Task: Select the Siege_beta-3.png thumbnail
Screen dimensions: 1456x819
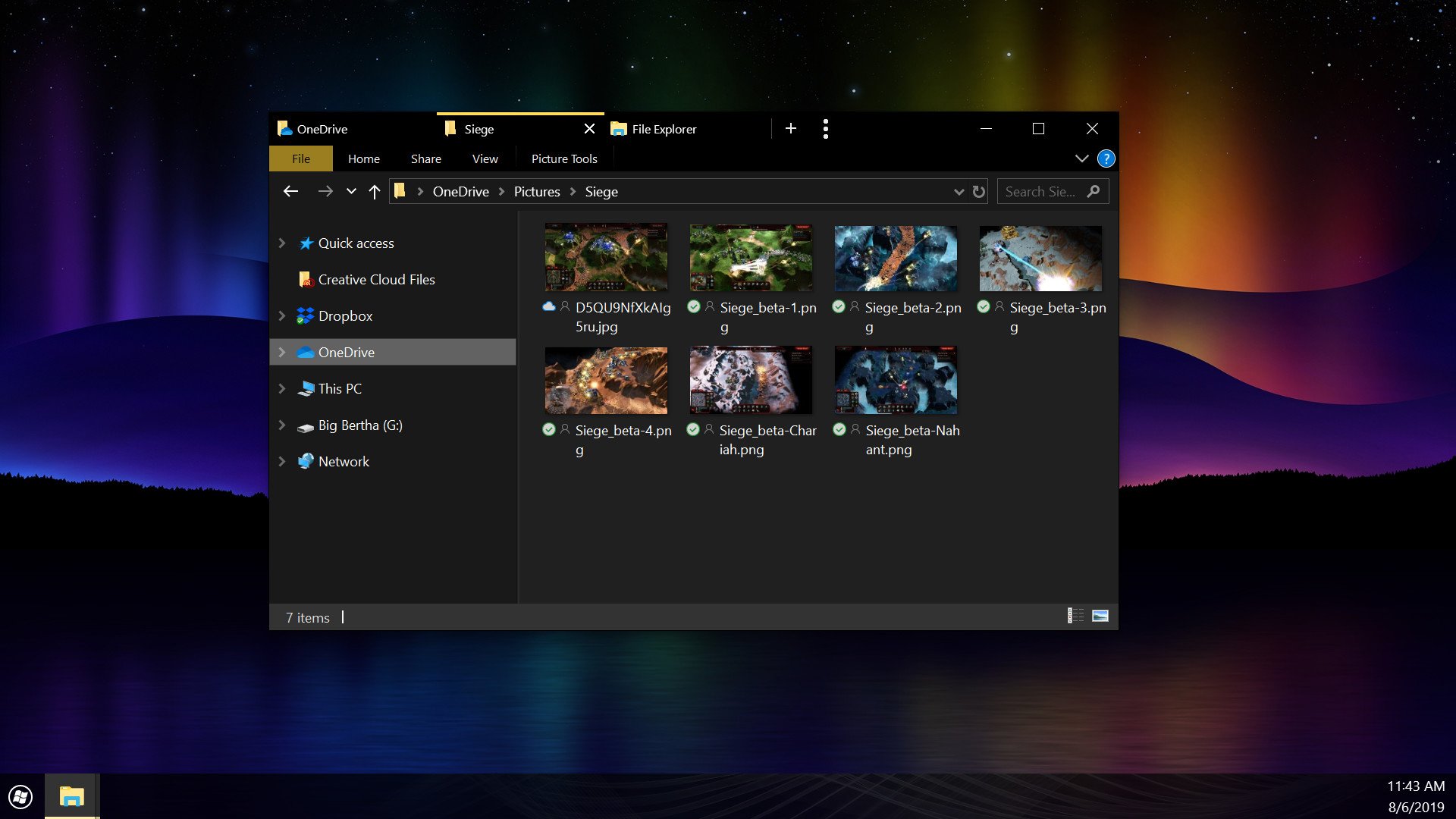Action: pos(1040,257)
